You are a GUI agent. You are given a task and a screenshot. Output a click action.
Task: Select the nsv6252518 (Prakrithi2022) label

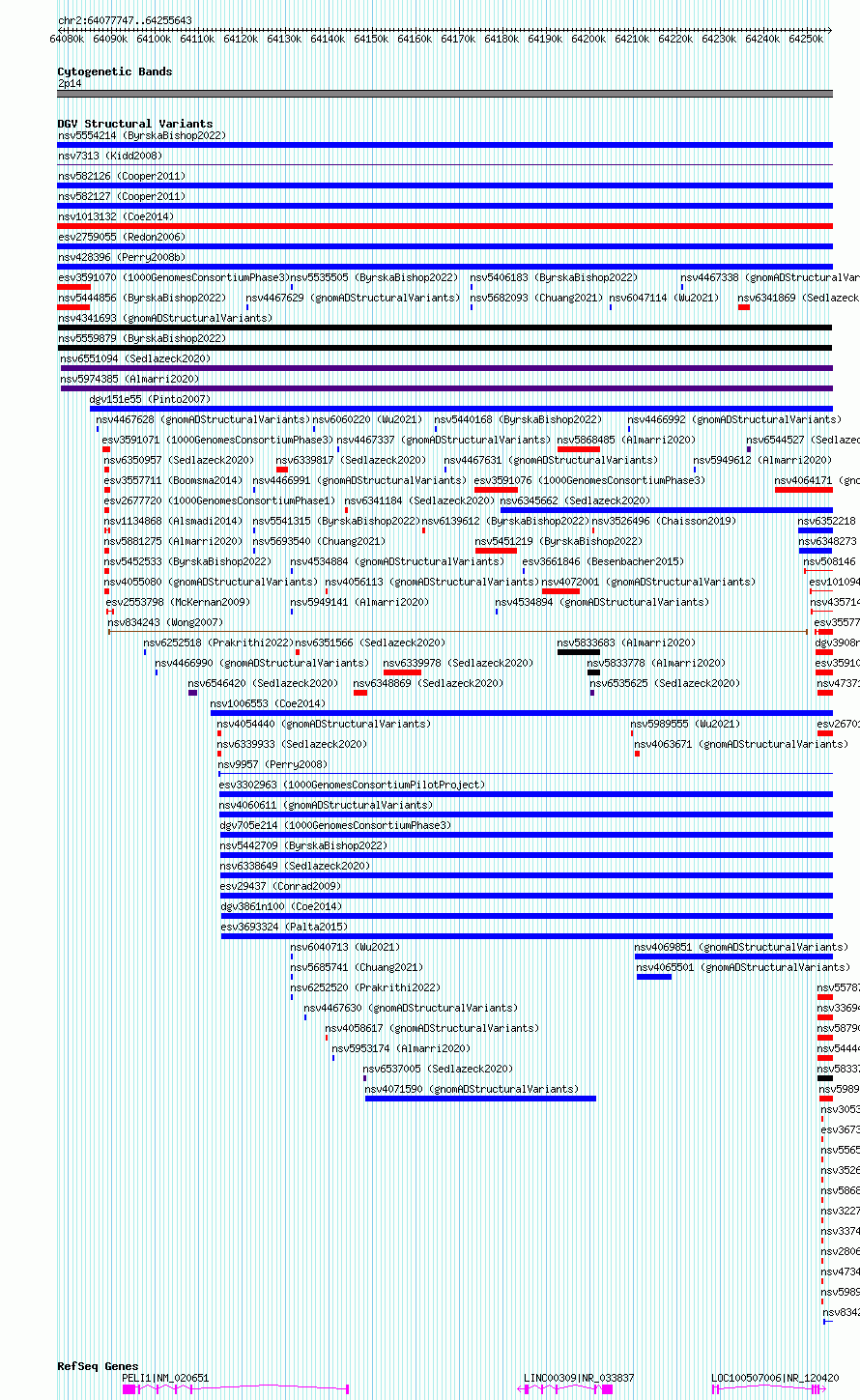217,643
